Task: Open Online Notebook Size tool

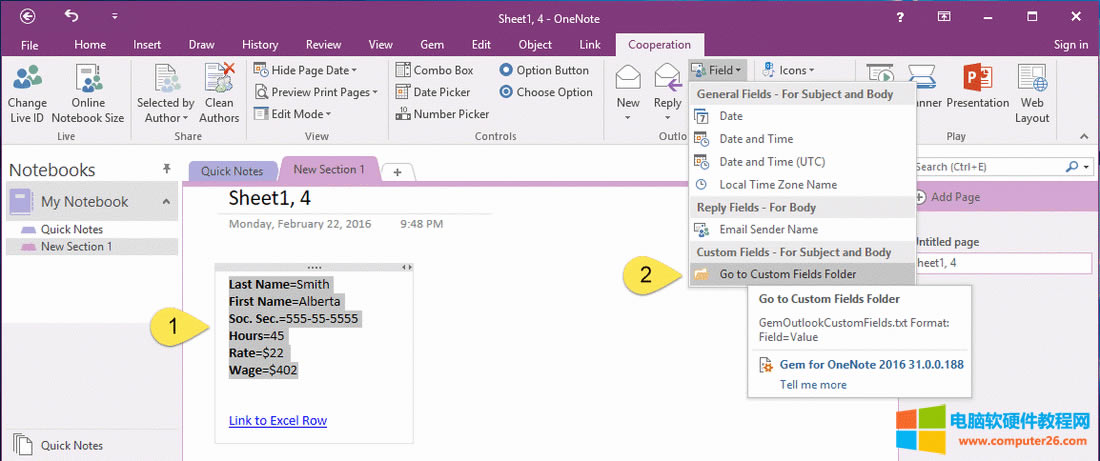Action: point(88,78)
